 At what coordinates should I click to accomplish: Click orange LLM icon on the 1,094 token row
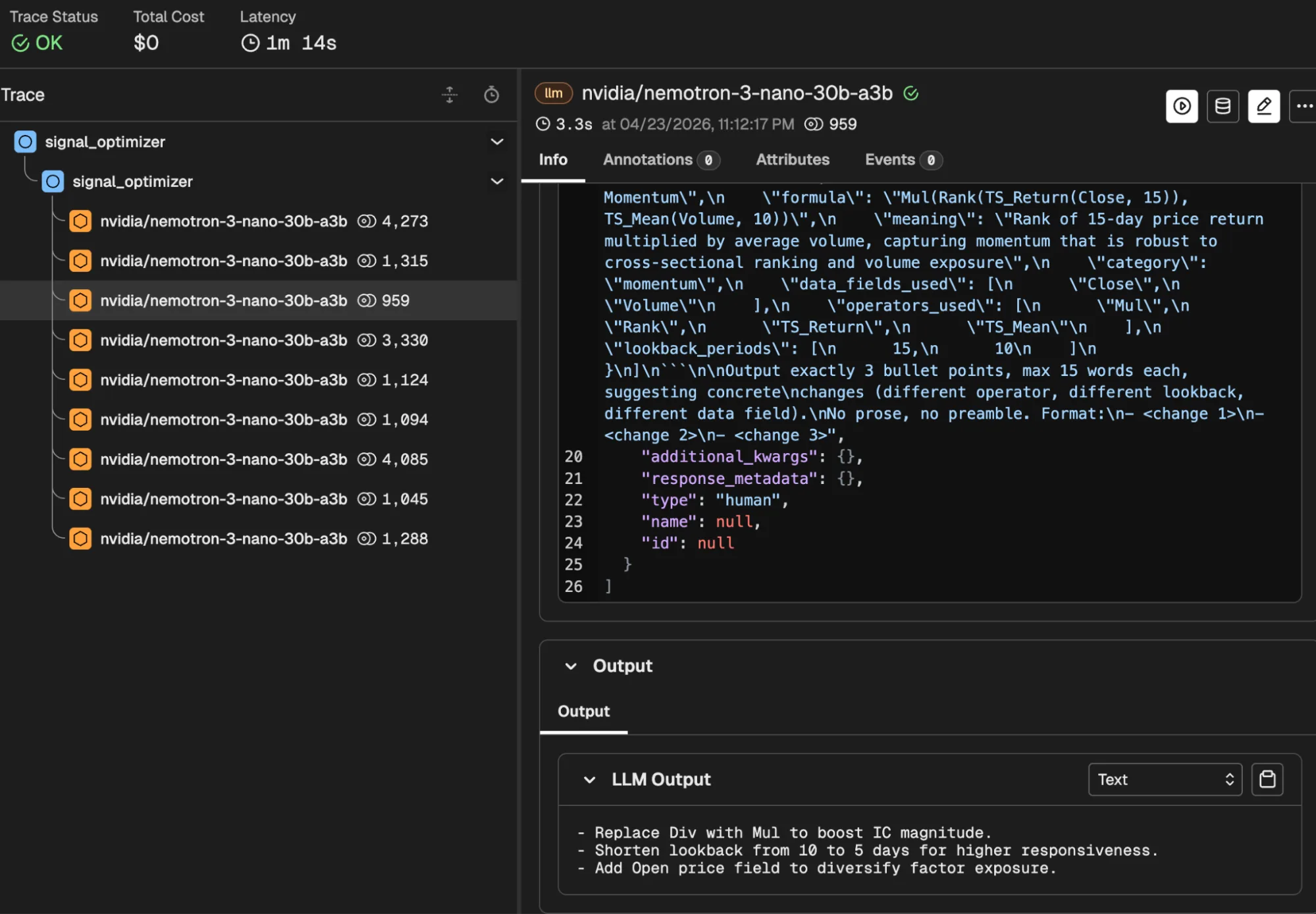click(80, 419)
